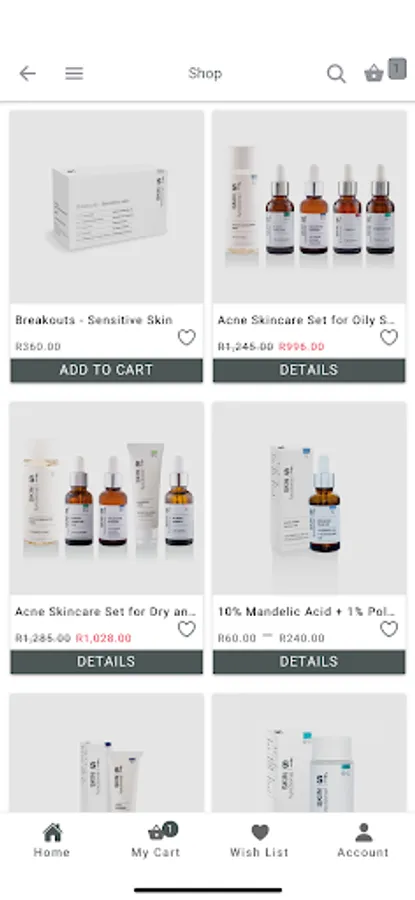View details of Acne Skincare Set Dry
The height and width of the screenshot is (900, 415).
(106, 662)
